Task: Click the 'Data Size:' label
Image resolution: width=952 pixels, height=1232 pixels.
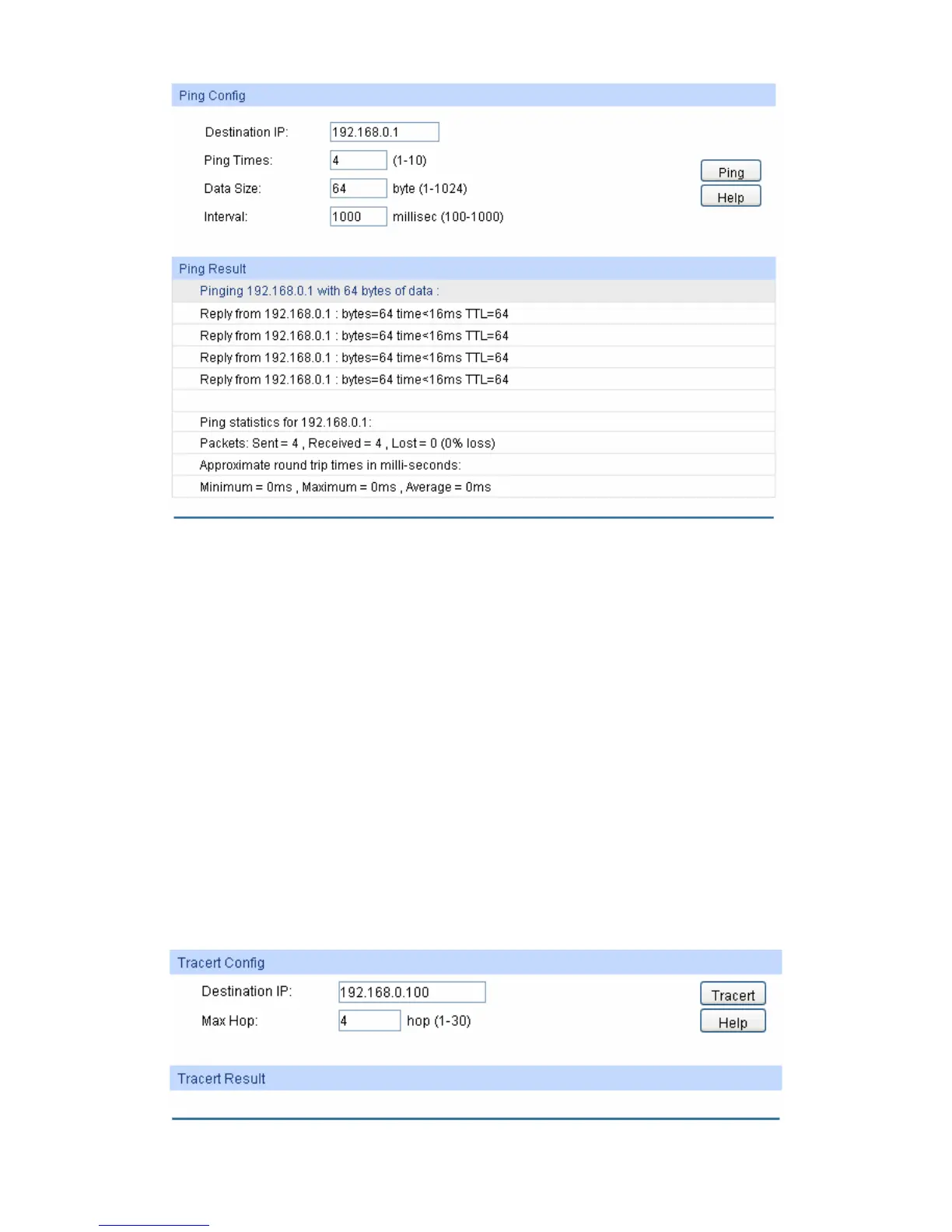Action: tap(233, 189)
